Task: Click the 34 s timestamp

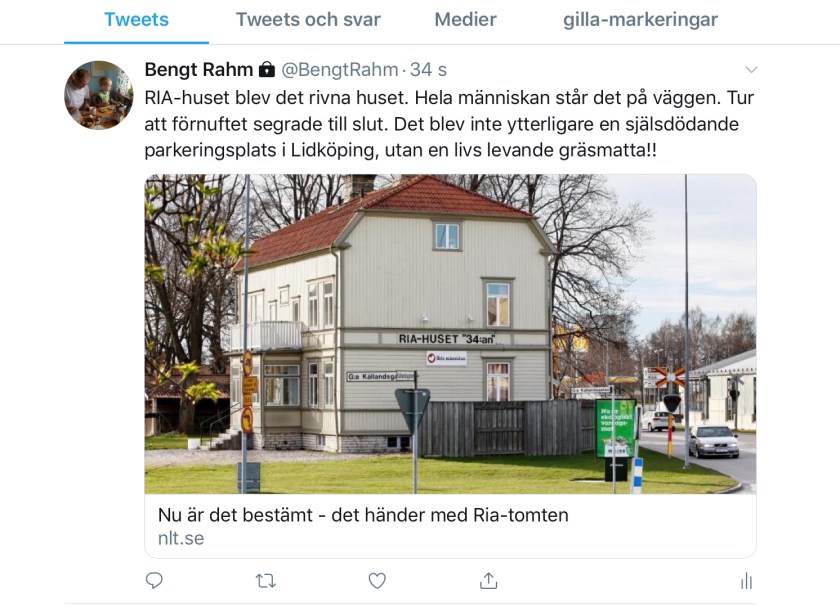Action: (428, 70)
